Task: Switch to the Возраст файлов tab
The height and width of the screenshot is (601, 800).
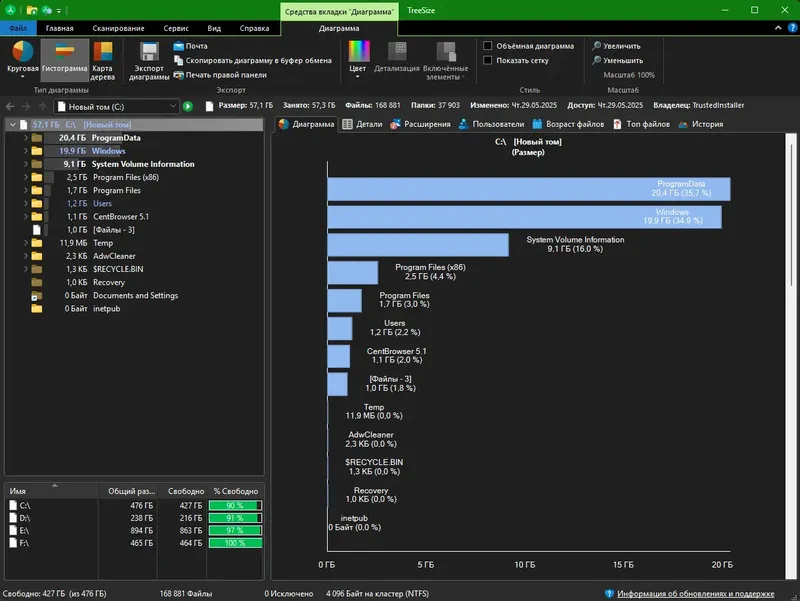Action: pyautogui.click(x=568, y=124)
